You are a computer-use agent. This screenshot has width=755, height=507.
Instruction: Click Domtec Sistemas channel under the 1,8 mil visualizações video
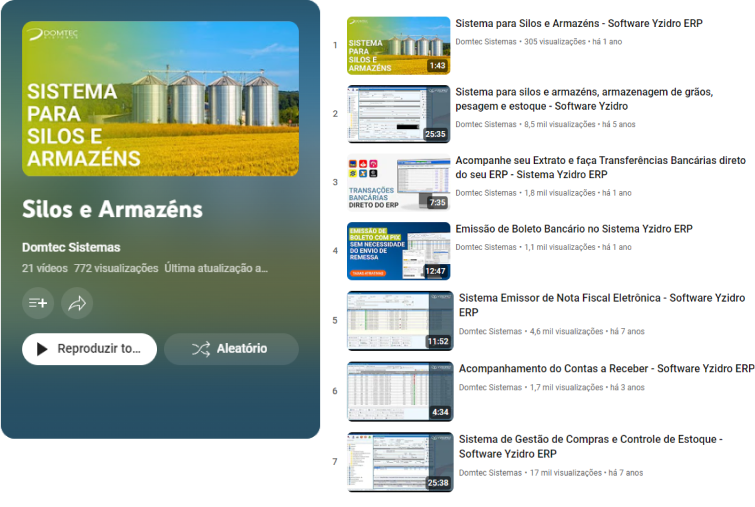pos(486,193)
